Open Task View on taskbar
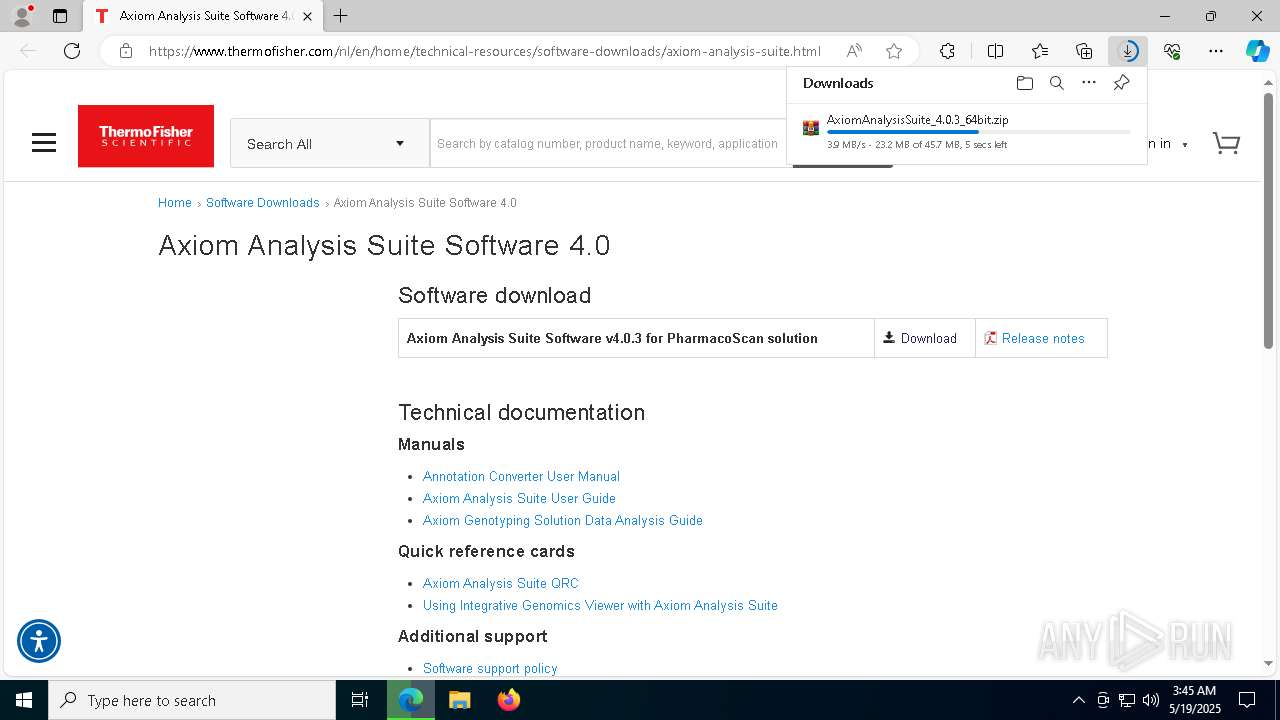Screen dimensions: 1280x720 point(360,700)
